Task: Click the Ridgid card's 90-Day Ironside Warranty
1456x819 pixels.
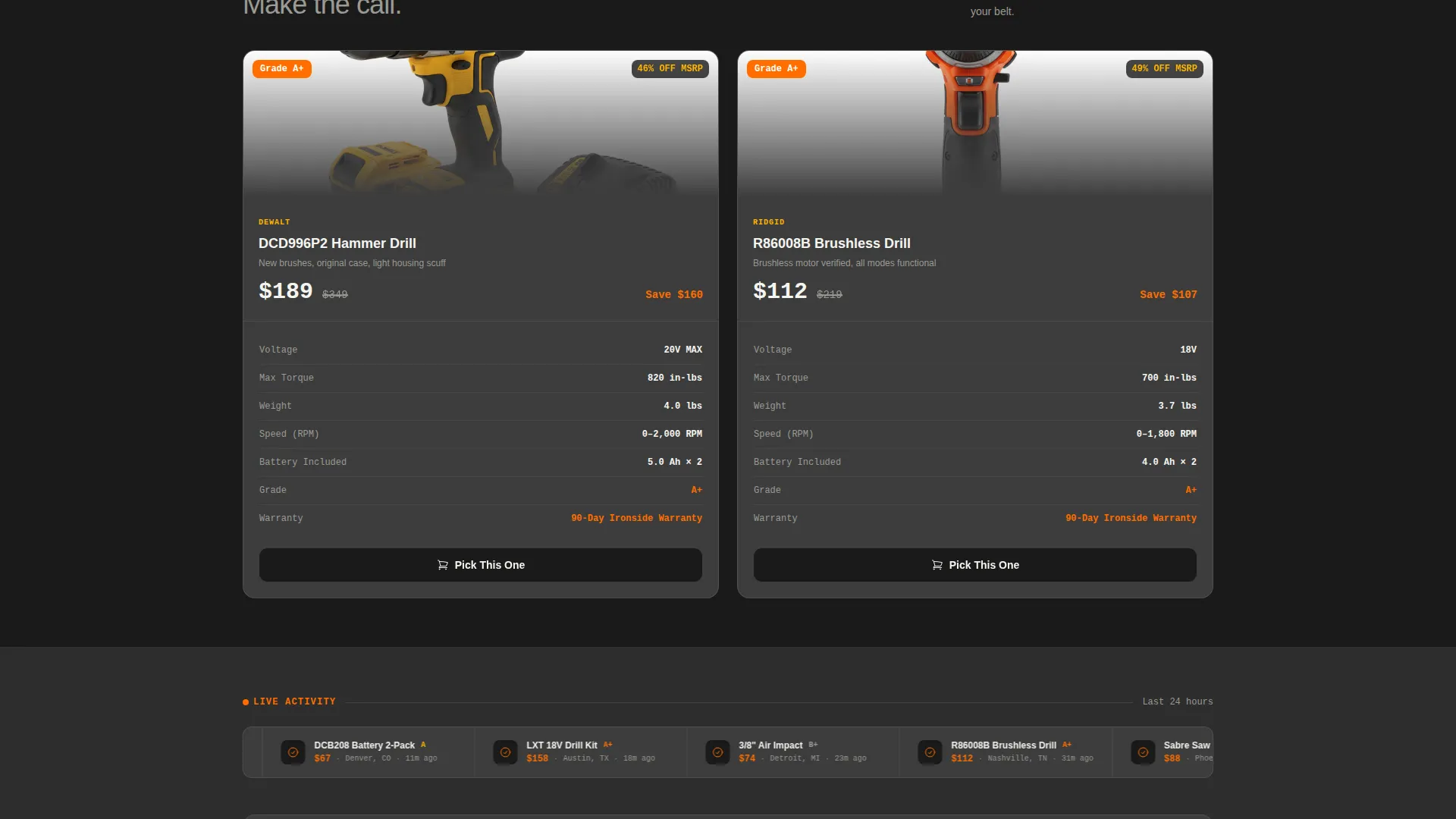Action: pyautogui.click(x=1131, y=518)
